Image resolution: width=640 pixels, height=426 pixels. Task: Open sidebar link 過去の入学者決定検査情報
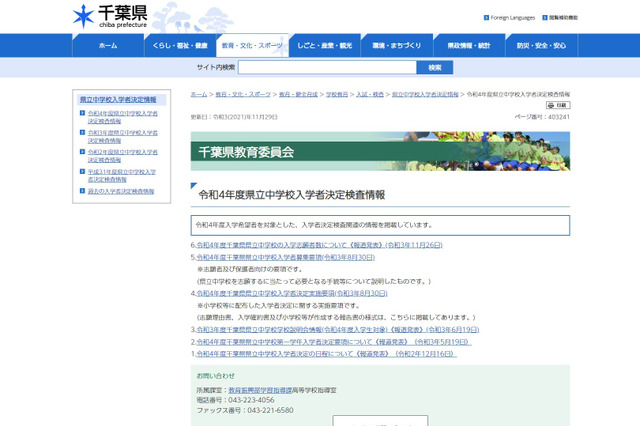click(x=121, y=191)
